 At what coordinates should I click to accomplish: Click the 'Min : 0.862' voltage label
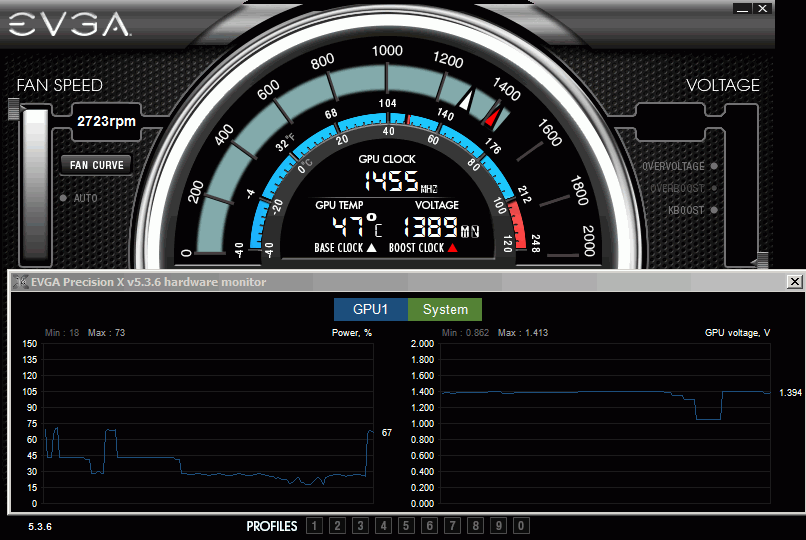[465, 332]
